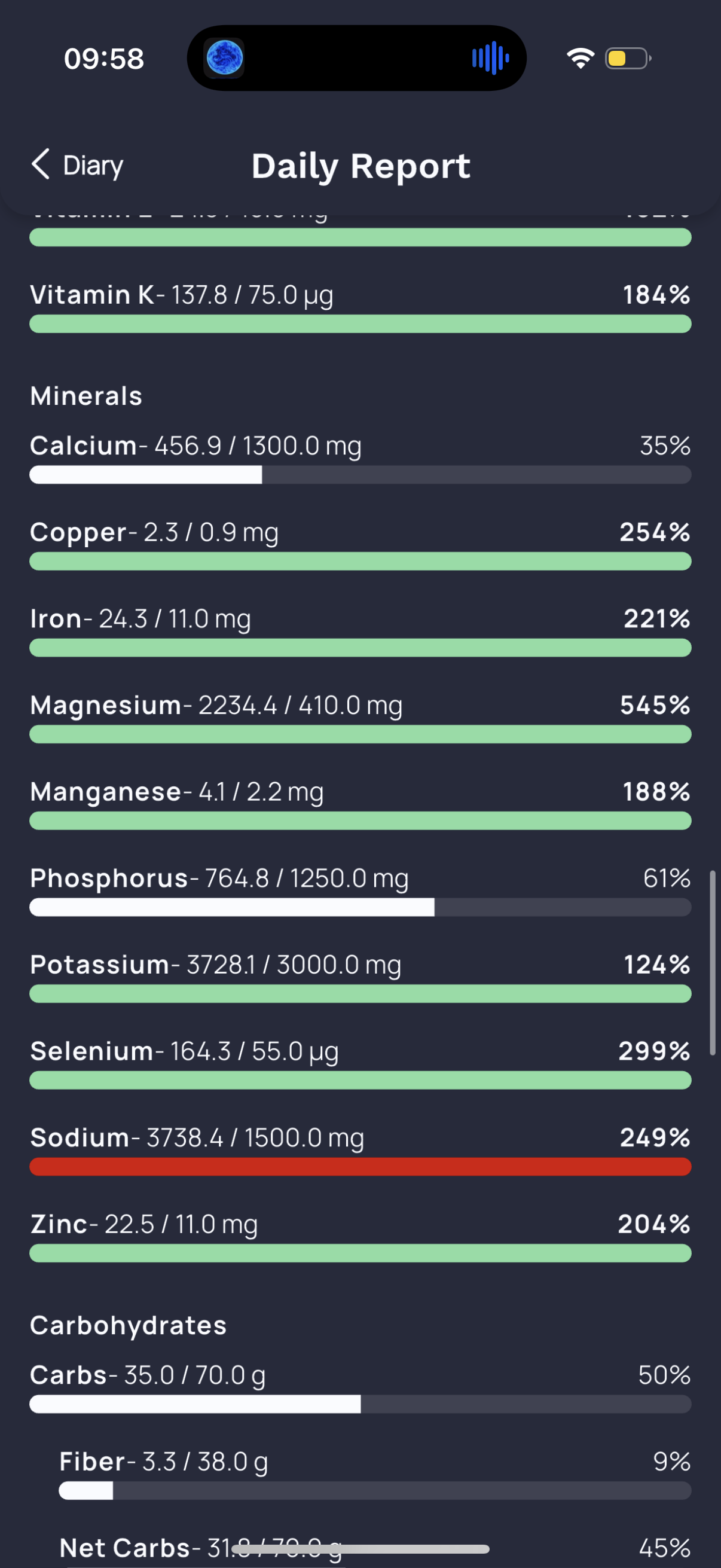Tap the Carbs 35.0 / 70.0 g row
The height and width of the screenshot is (1568, 721).
360,1388
